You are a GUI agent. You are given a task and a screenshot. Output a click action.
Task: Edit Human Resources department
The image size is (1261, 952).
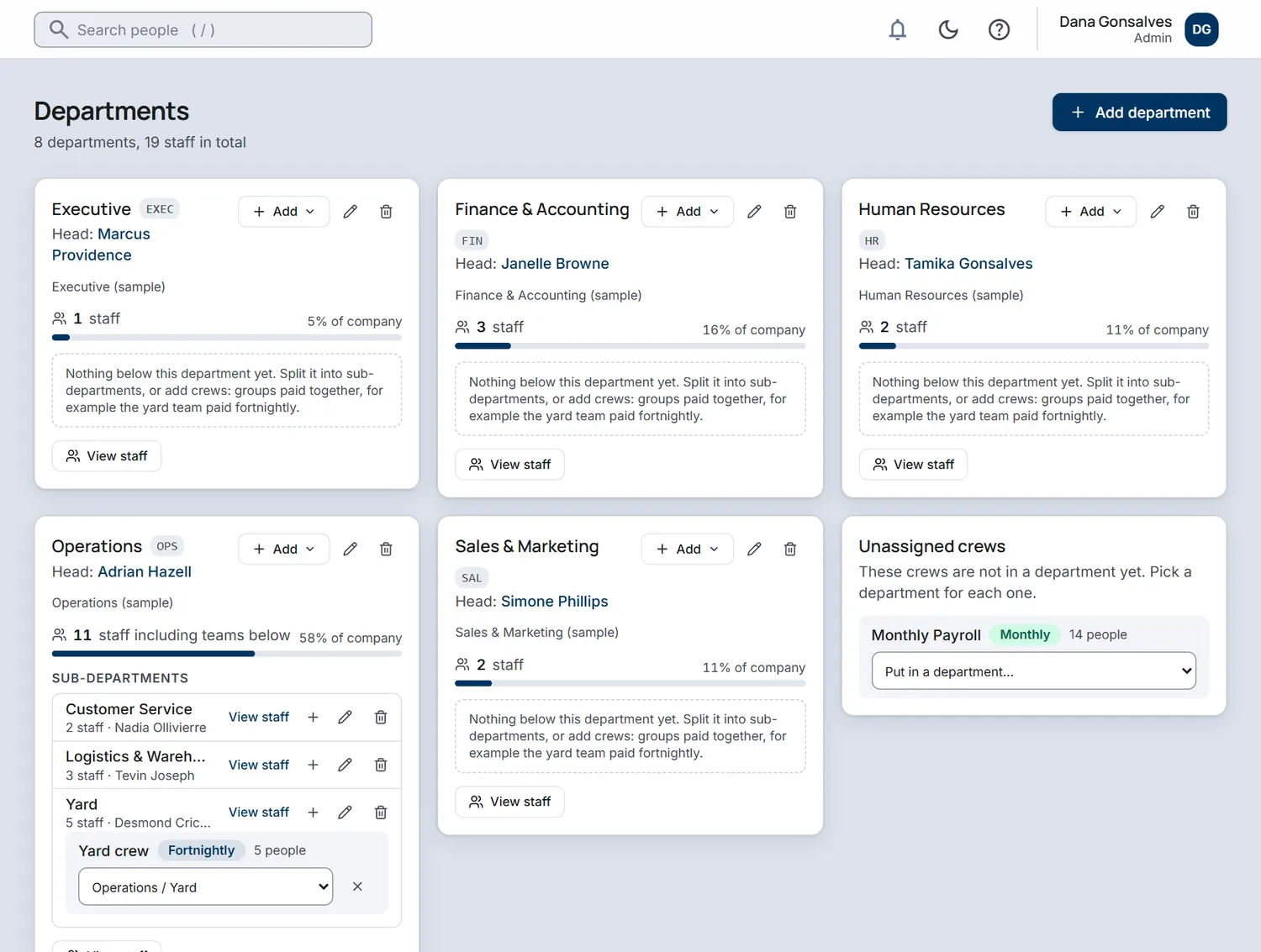(1158, 212)
